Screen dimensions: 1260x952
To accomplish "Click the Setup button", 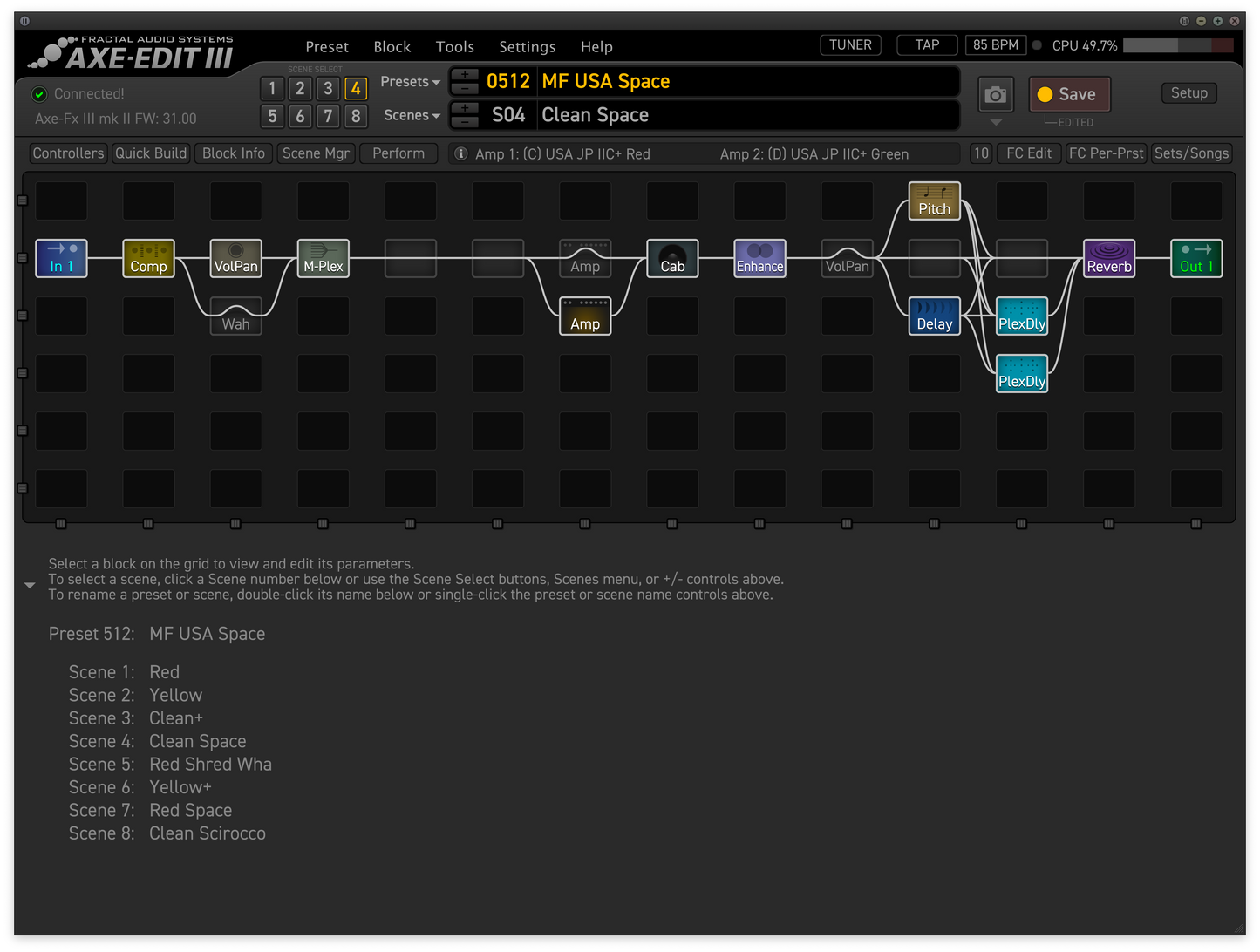I will click(1188, 92).
